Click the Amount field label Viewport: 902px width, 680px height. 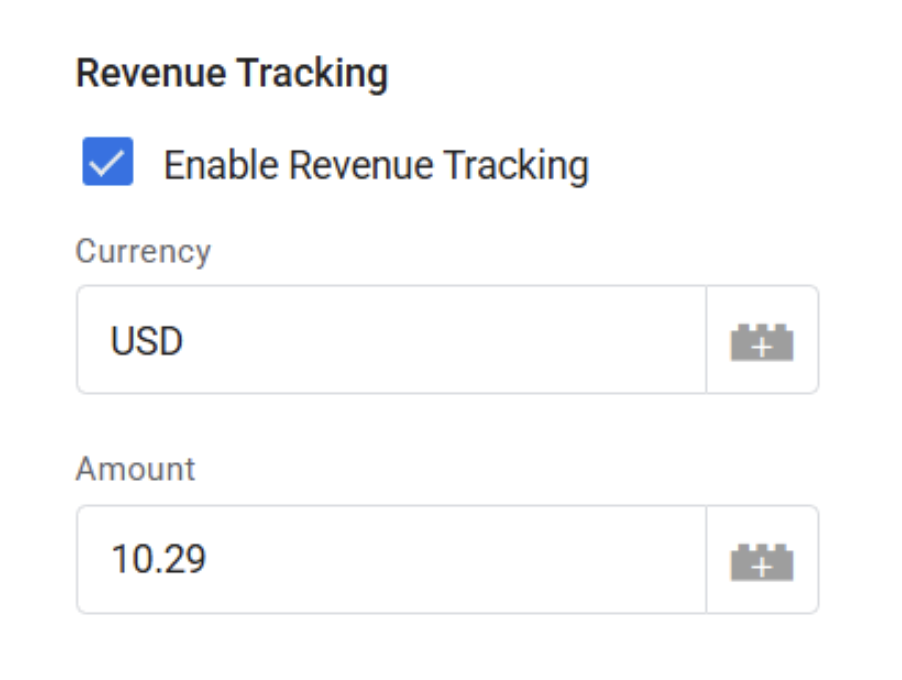coord(137,470)
